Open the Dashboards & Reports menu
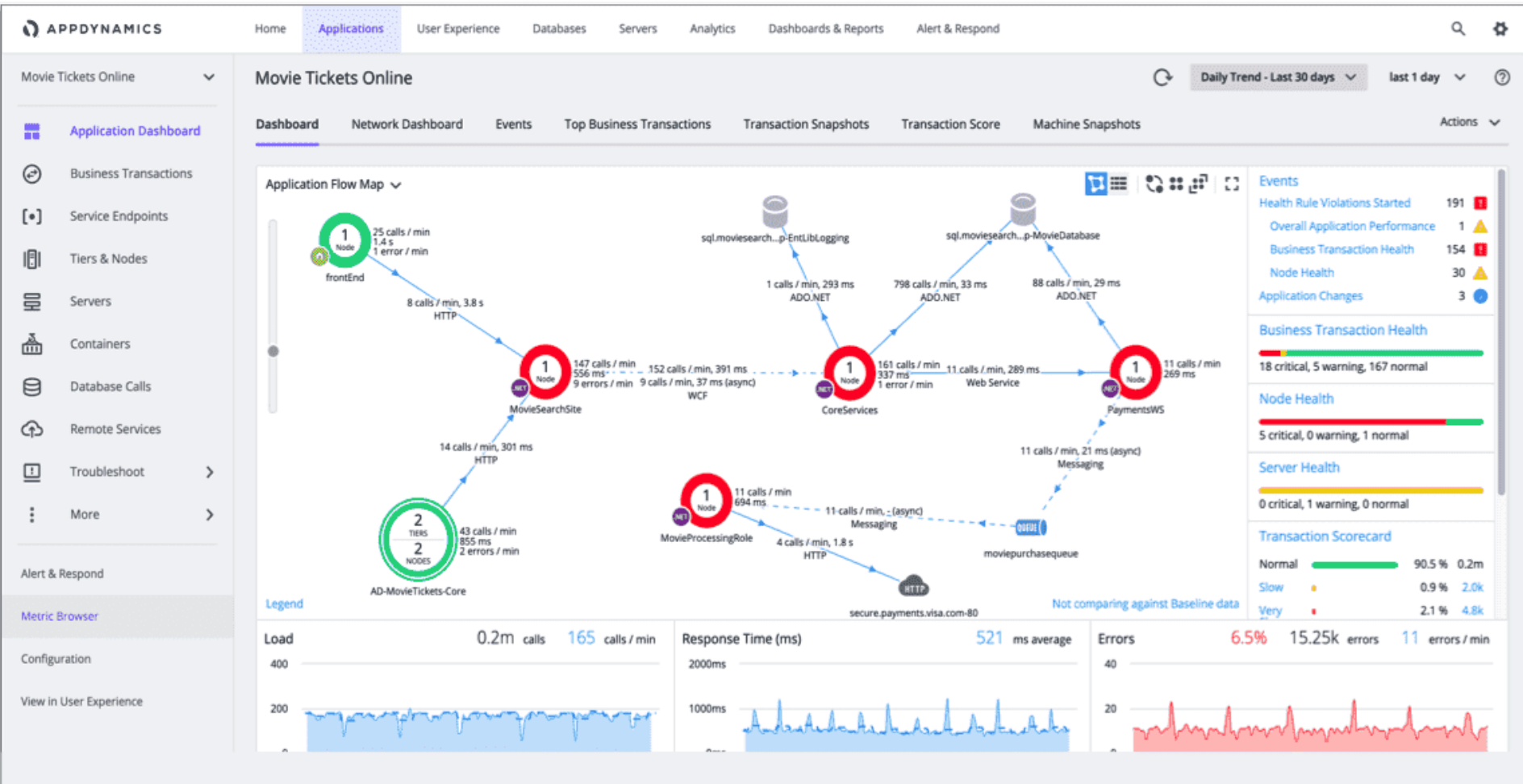The height and width of the screenshot is (784, 1523). coord(826,28)
